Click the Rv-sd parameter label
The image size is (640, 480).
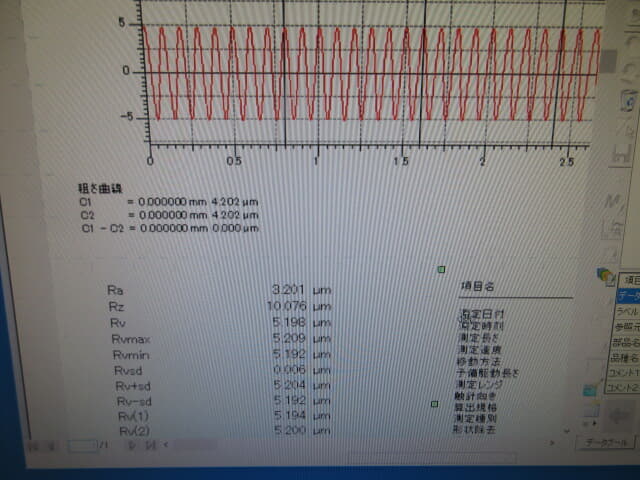point(134,402)
